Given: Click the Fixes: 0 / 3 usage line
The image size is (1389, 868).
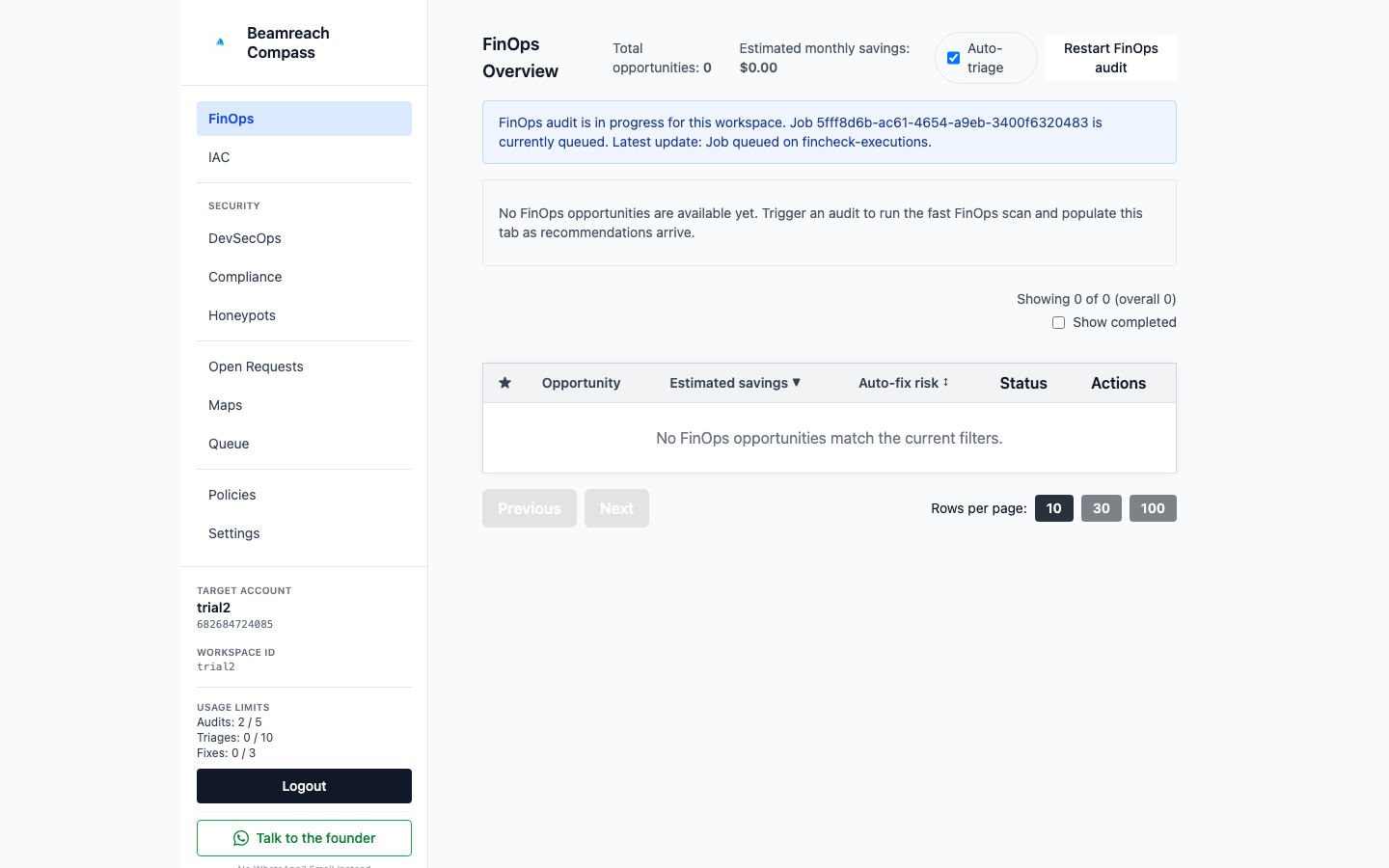Looking at the screenshot, I should [227, 753].
